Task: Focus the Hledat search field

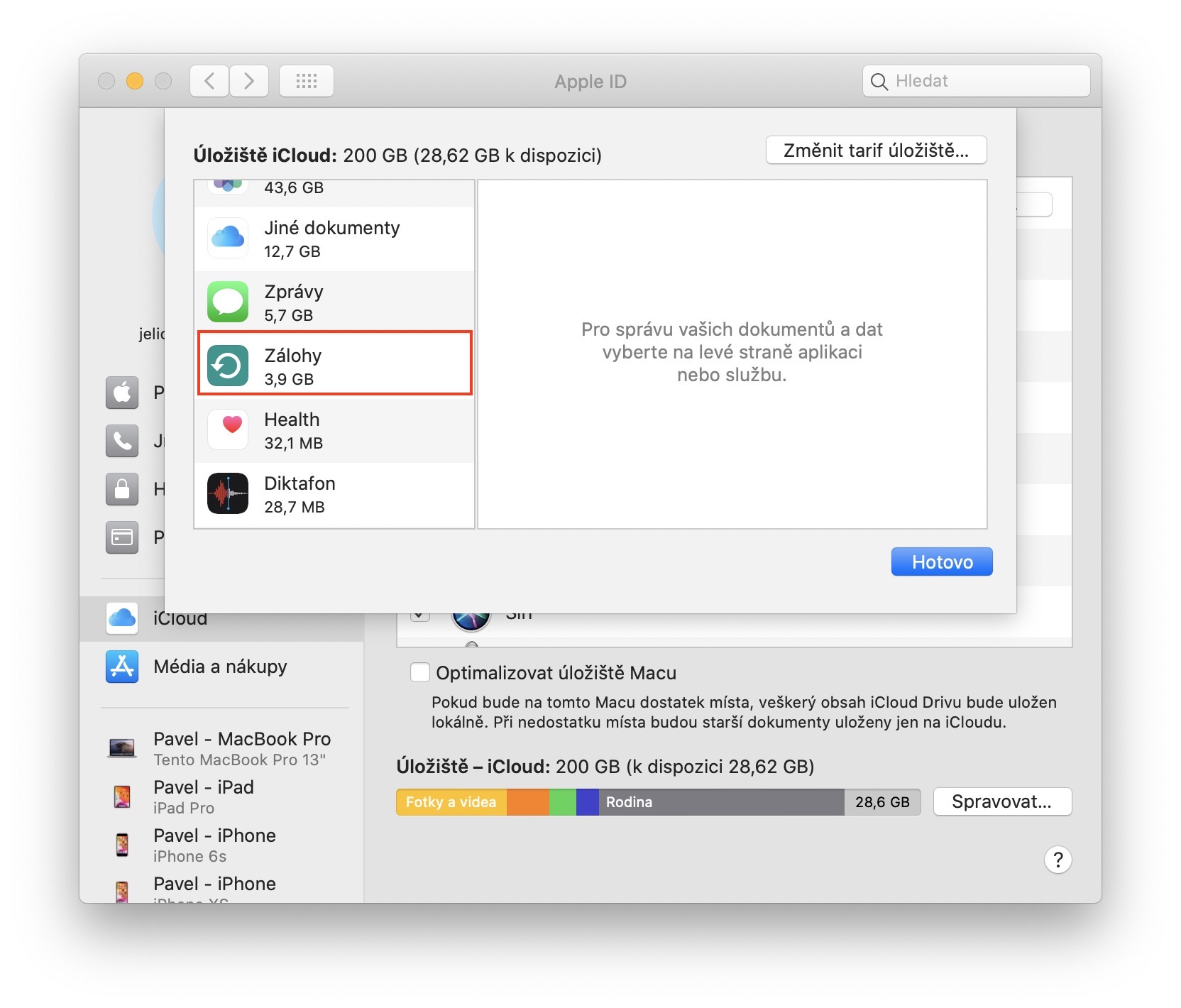Action: point(977,81)
